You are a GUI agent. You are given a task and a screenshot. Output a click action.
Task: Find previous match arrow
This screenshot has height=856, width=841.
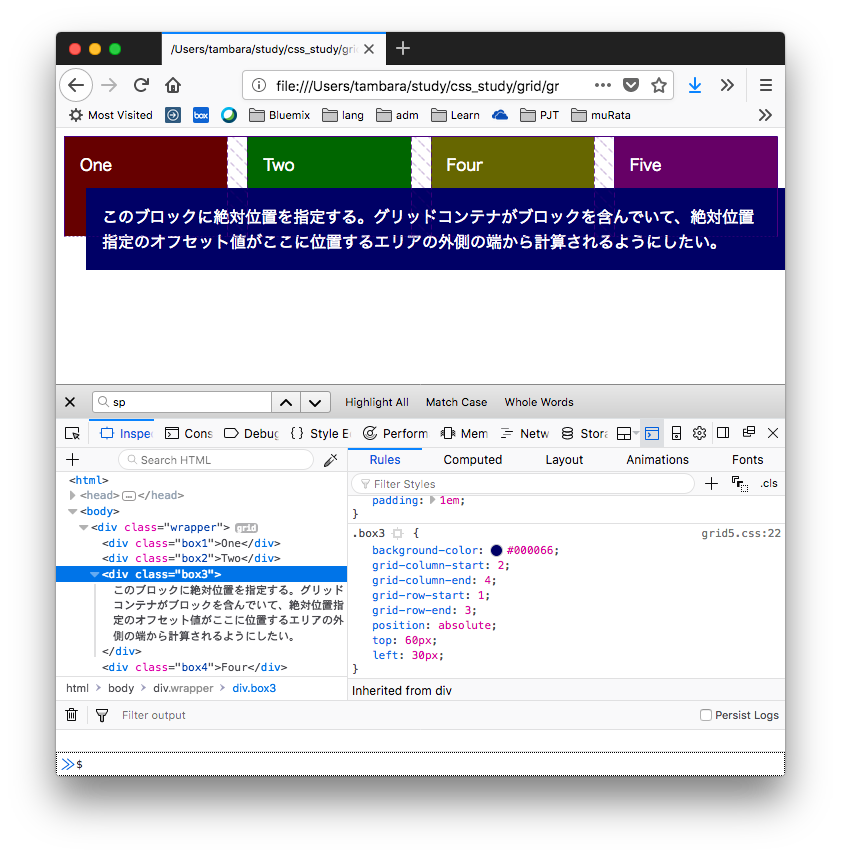pos(286,402)
